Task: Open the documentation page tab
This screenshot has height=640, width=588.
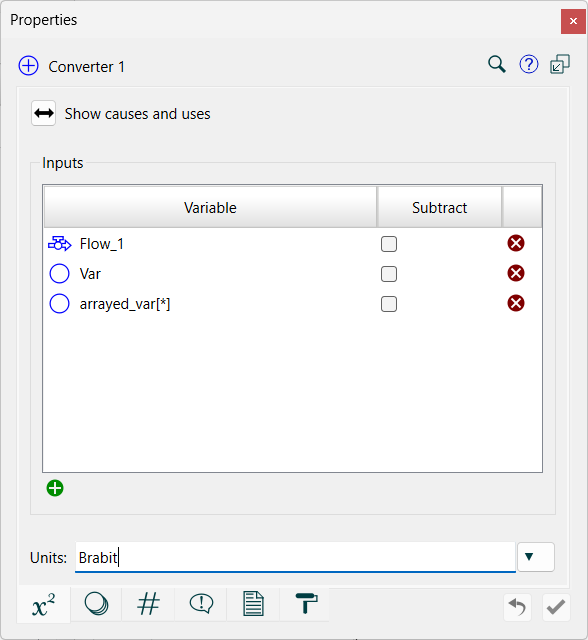Action: pyautogui.click(x=253, y=604)
